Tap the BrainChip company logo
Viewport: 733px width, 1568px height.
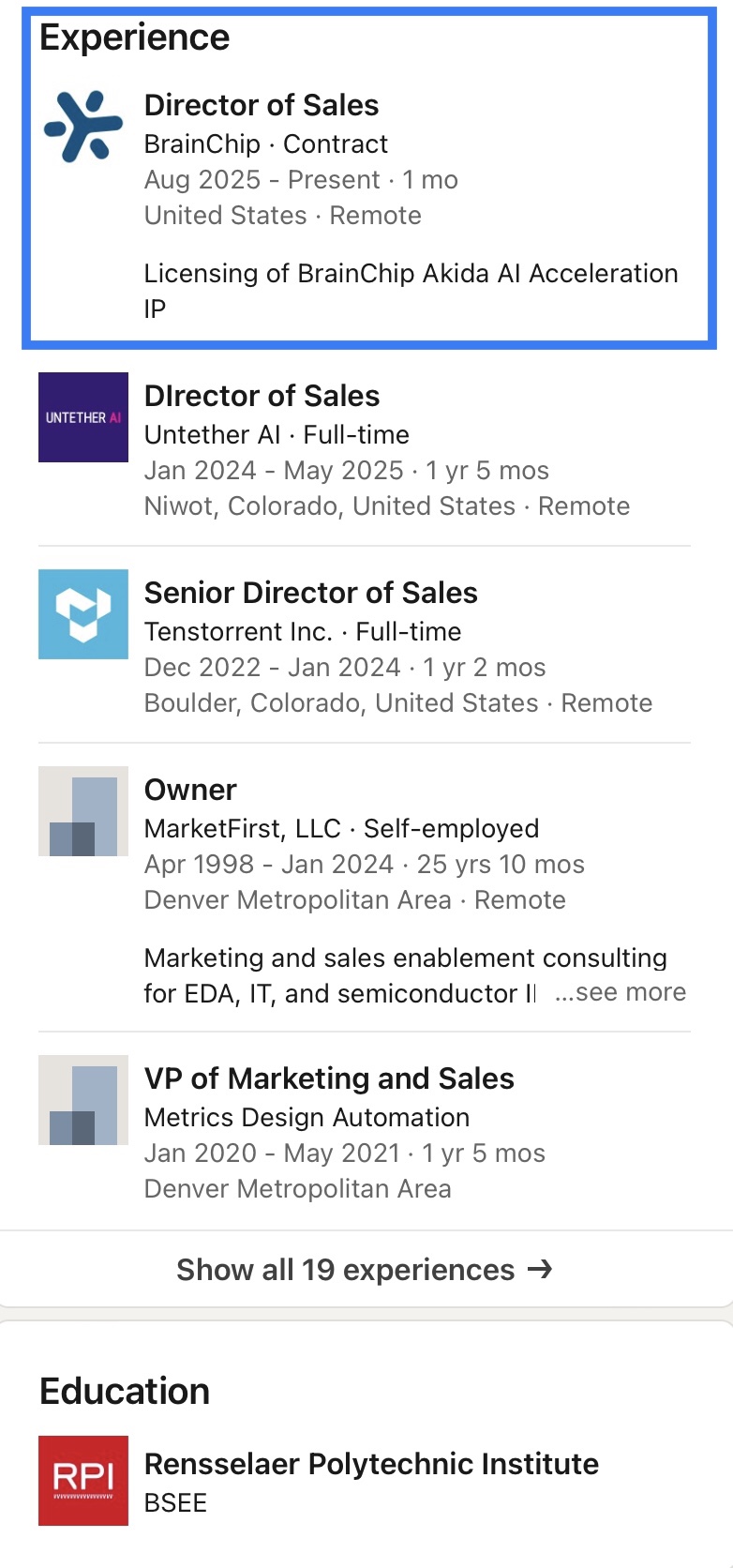(83, 127)
